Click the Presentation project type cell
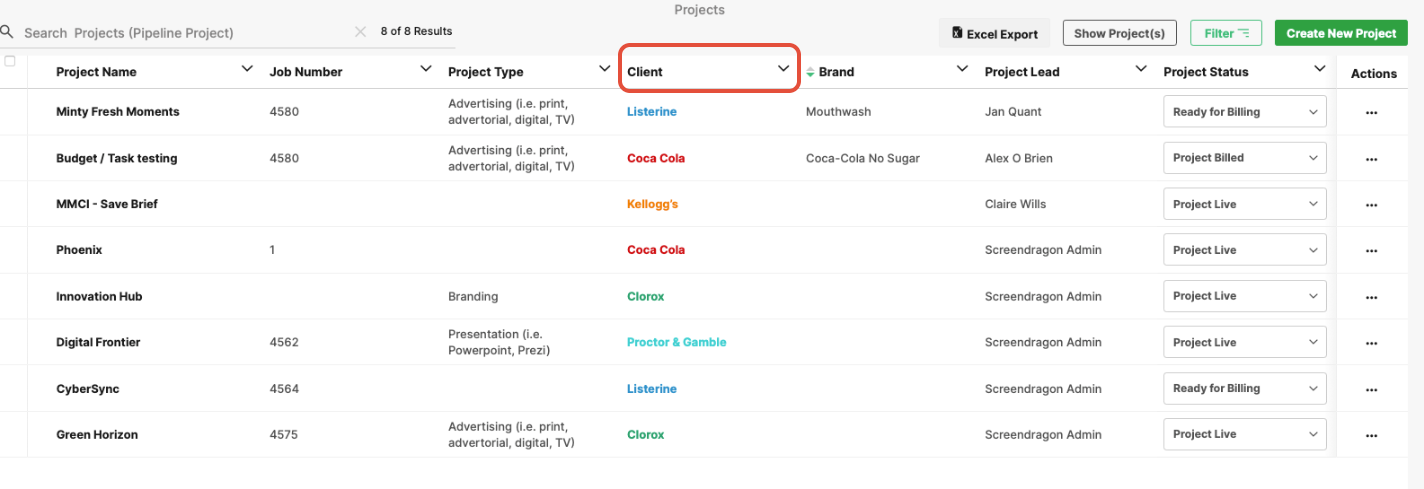The height and width of the screenshot is (489, 1424). tap(499, 342)
